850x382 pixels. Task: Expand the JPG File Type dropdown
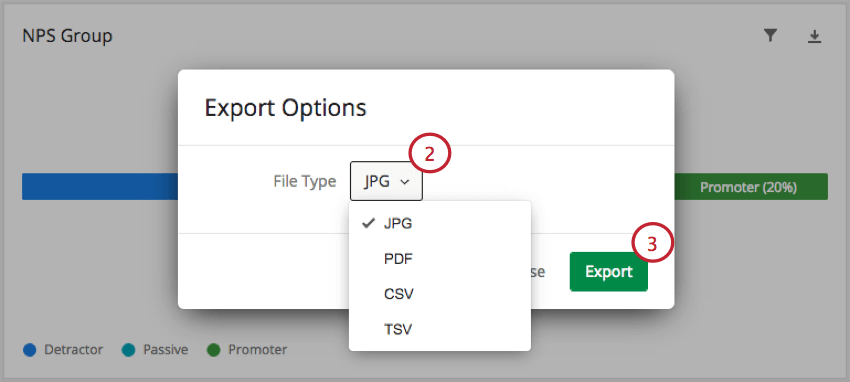[x=386, y=182]
